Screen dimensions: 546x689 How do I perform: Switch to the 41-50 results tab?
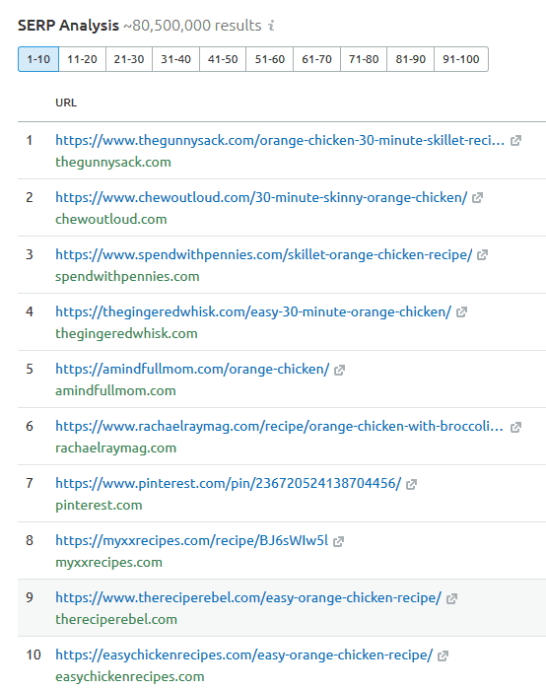pyautogui.click(x=223, y=59)
